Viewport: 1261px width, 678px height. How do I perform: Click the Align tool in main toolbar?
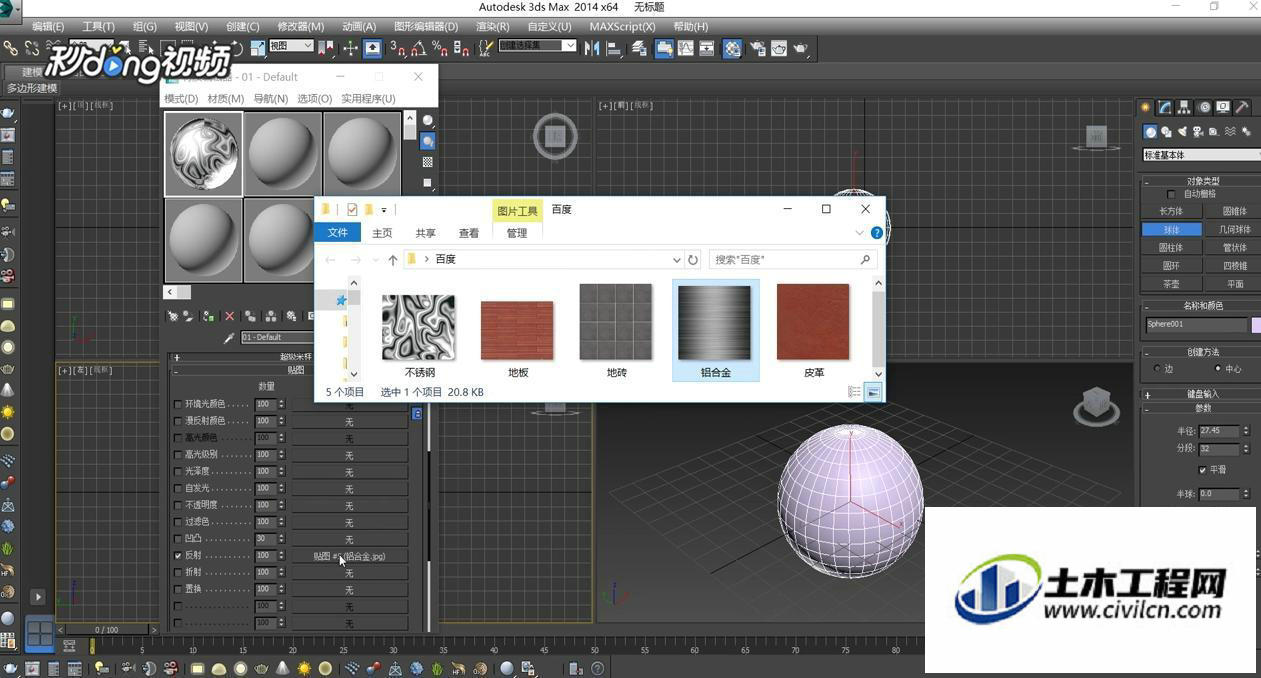click(613, 48)
